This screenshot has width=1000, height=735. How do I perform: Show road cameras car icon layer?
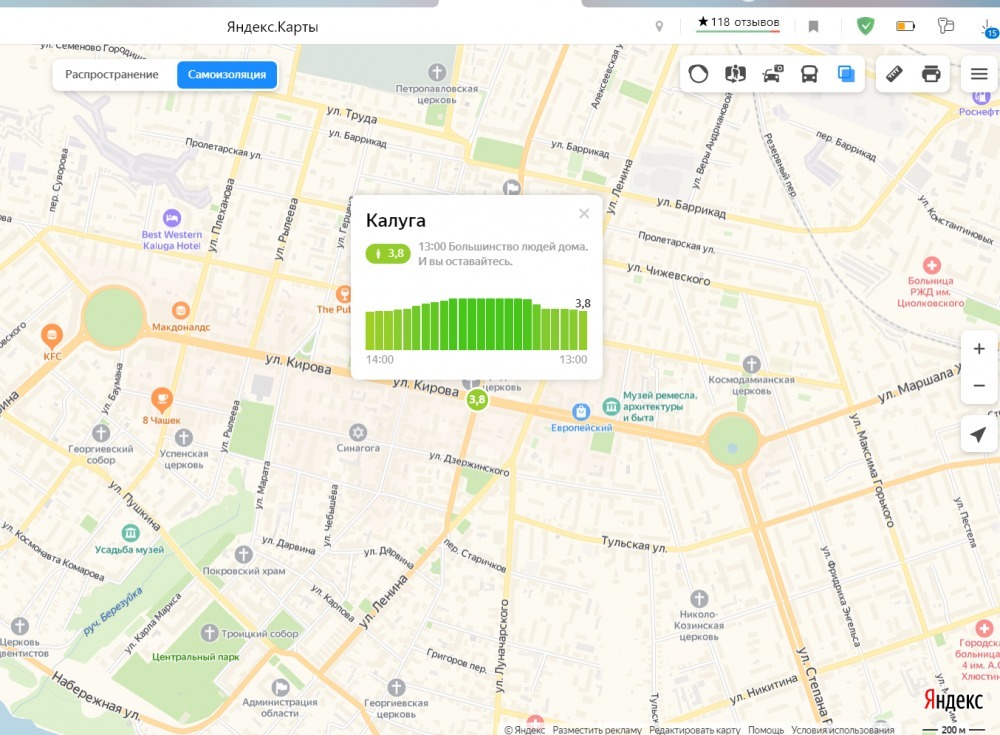[x=772, y=74]
